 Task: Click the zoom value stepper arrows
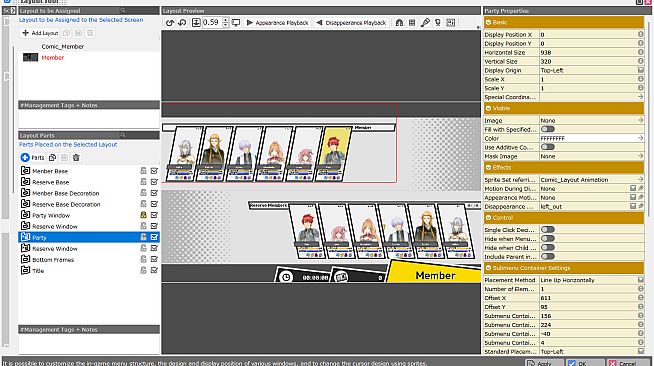tap(226, 23)
